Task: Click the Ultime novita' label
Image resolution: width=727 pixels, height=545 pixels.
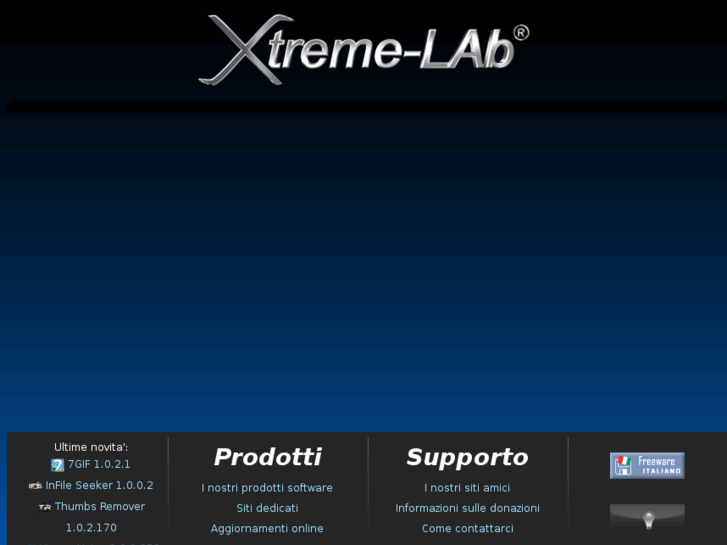Action: pyautogui.click(x=91, y=447)
